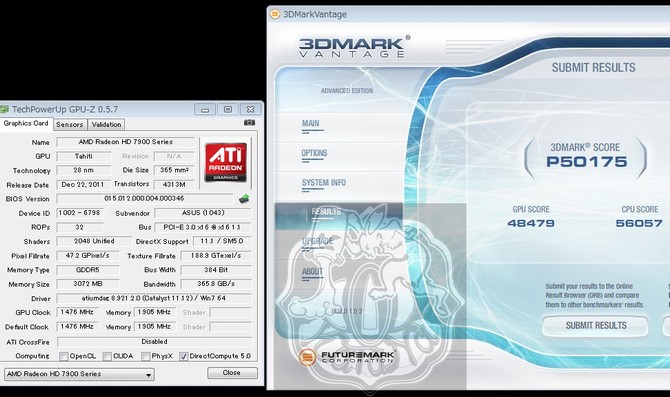Toggle the PhysX checkbox
This screenshot has height=397, width=670.
146,356
